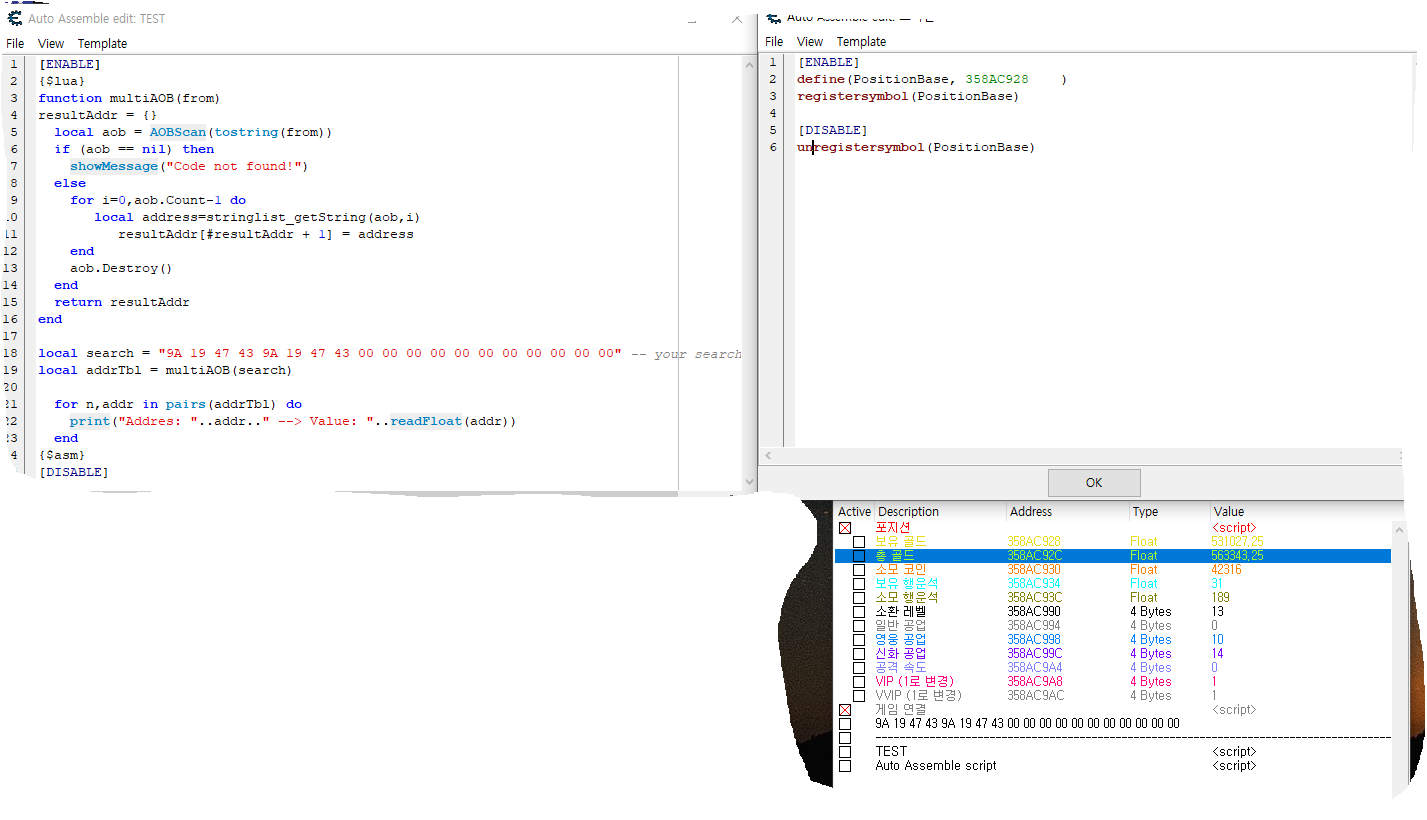Screen dimensions: 1427x820
Task: Click the Value column header
Action: click(1228, 512)
